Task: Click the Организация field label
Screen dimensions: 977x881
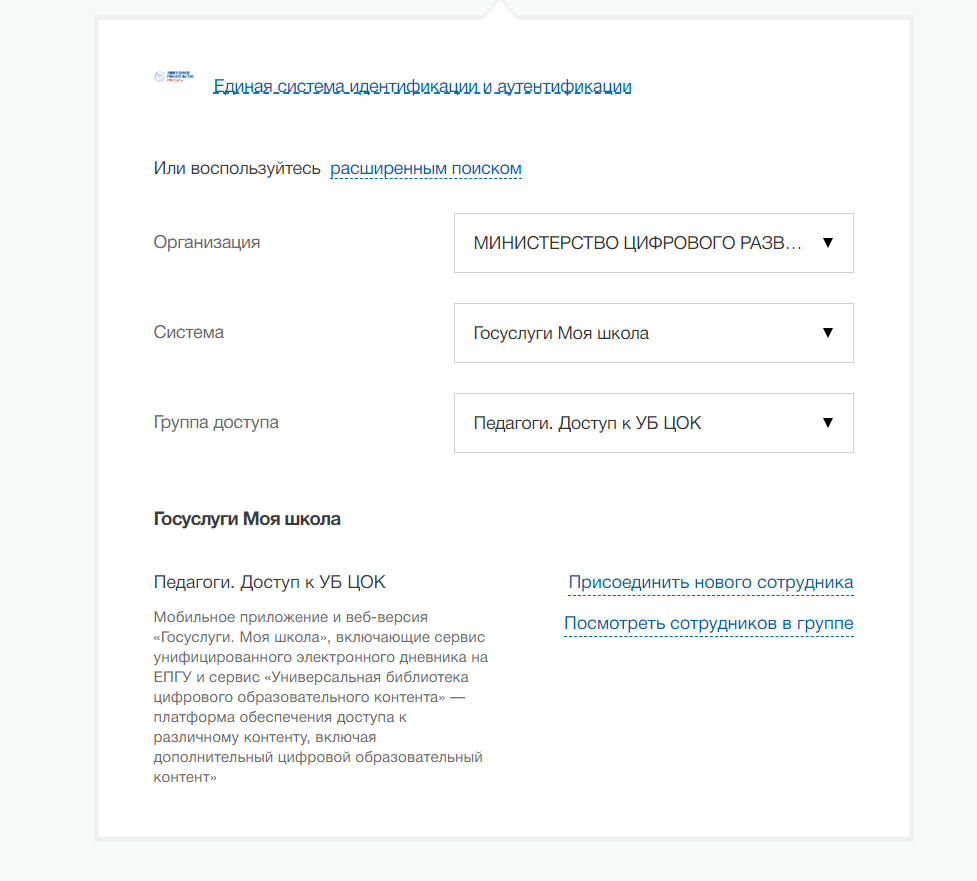Action: click(207, 242)
